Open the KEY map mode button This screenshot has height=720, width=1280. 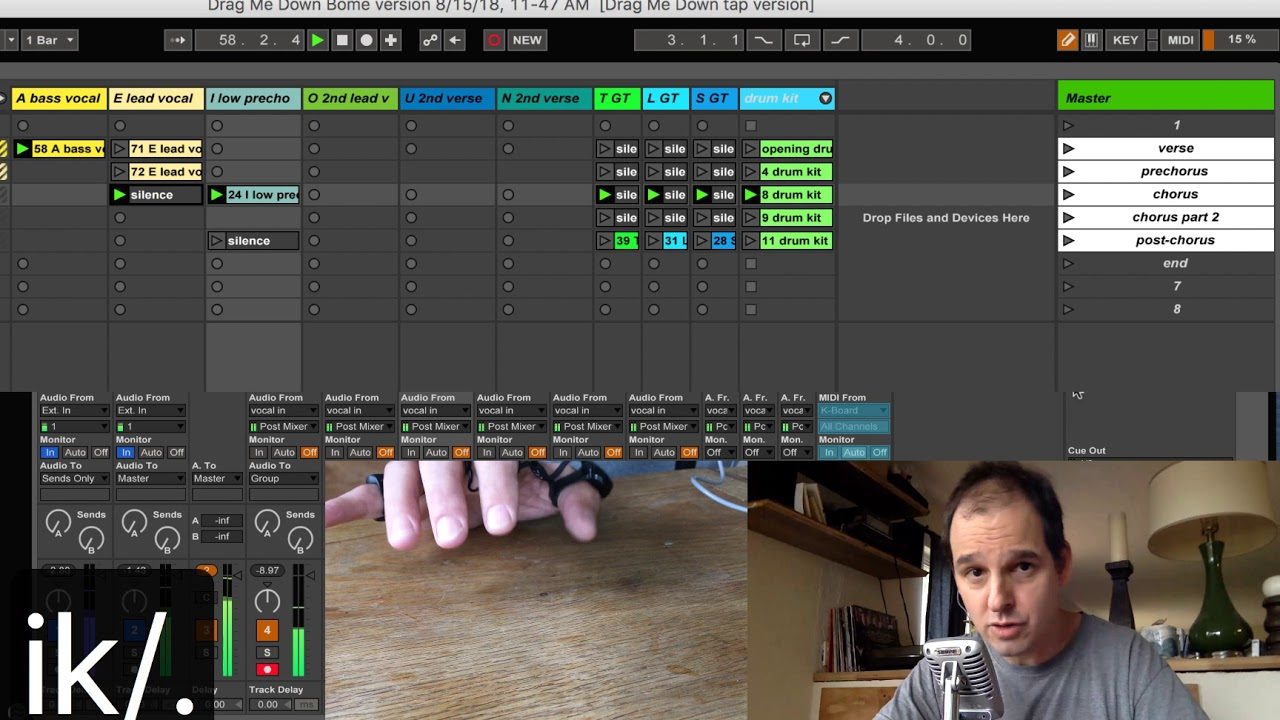coord(1125,40)
